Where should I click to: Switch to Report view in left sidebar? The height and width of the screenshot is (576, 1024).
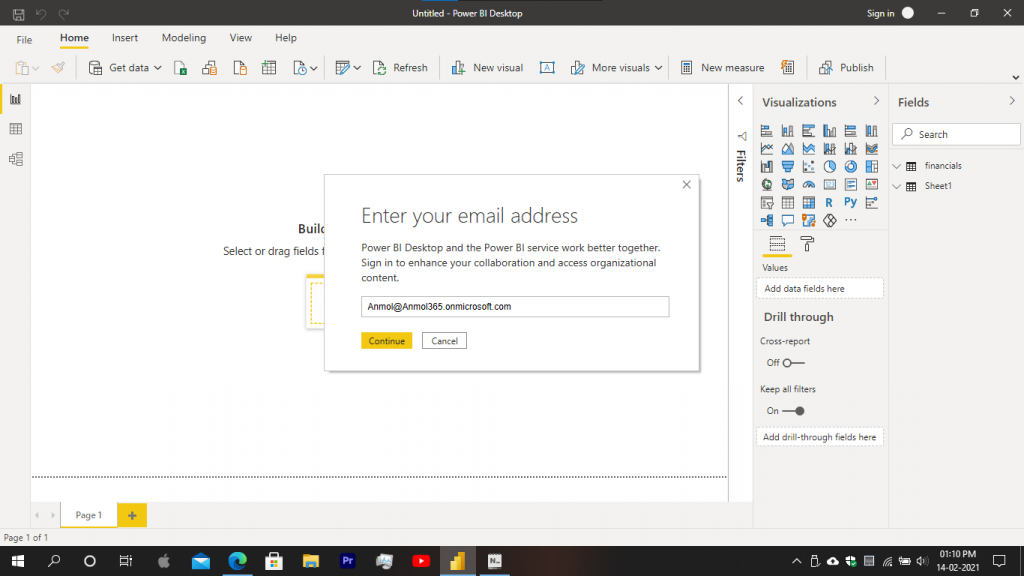(16, 99)
